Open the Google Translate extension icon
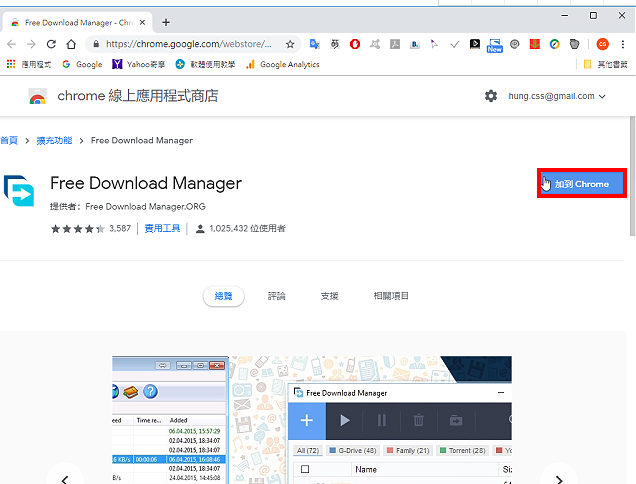 pyautogui.click(x=315, y=44)
